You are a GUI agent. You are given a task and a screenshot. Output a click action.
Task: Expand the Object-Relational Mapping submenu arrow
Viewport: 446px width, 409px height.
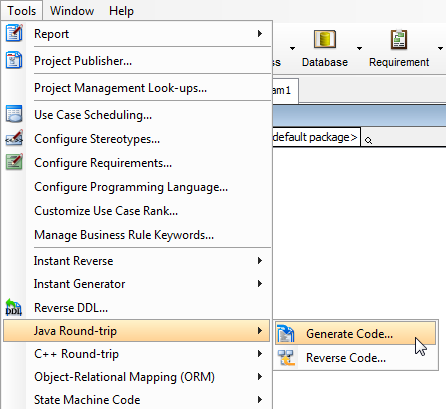pyautogui.click(x=260, y=376)
